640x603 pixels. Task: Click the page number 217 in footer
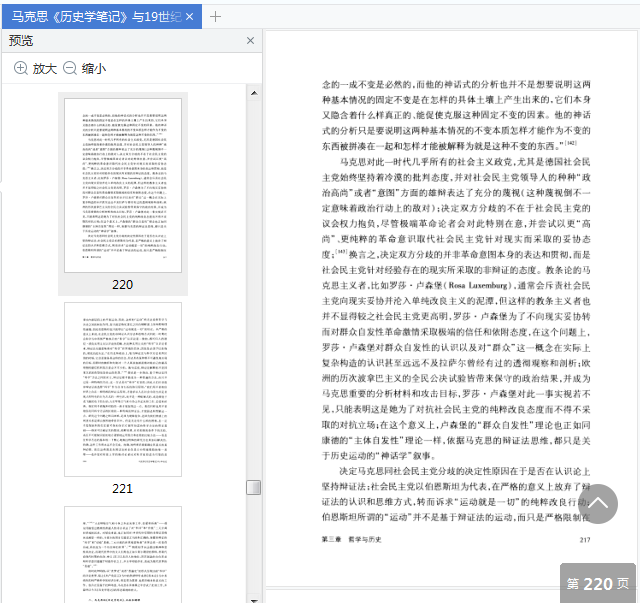tap(585, 540)
